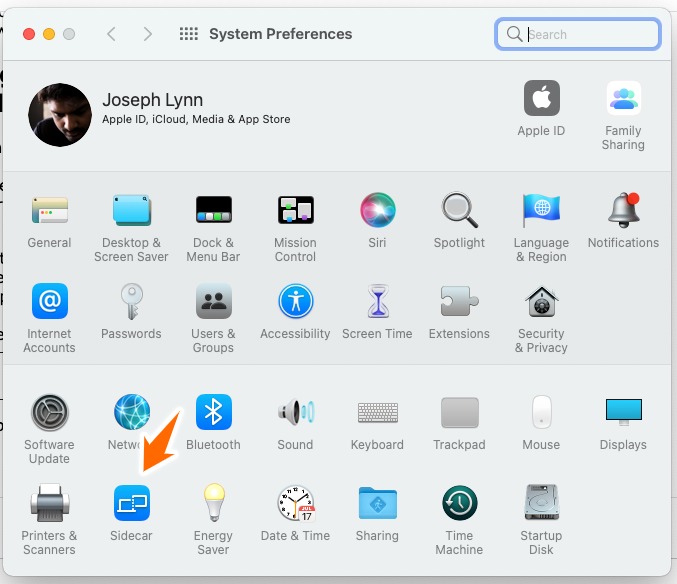Click the back navigation arrow
This screenshot has width=677, height=584.
coord(111,34)
